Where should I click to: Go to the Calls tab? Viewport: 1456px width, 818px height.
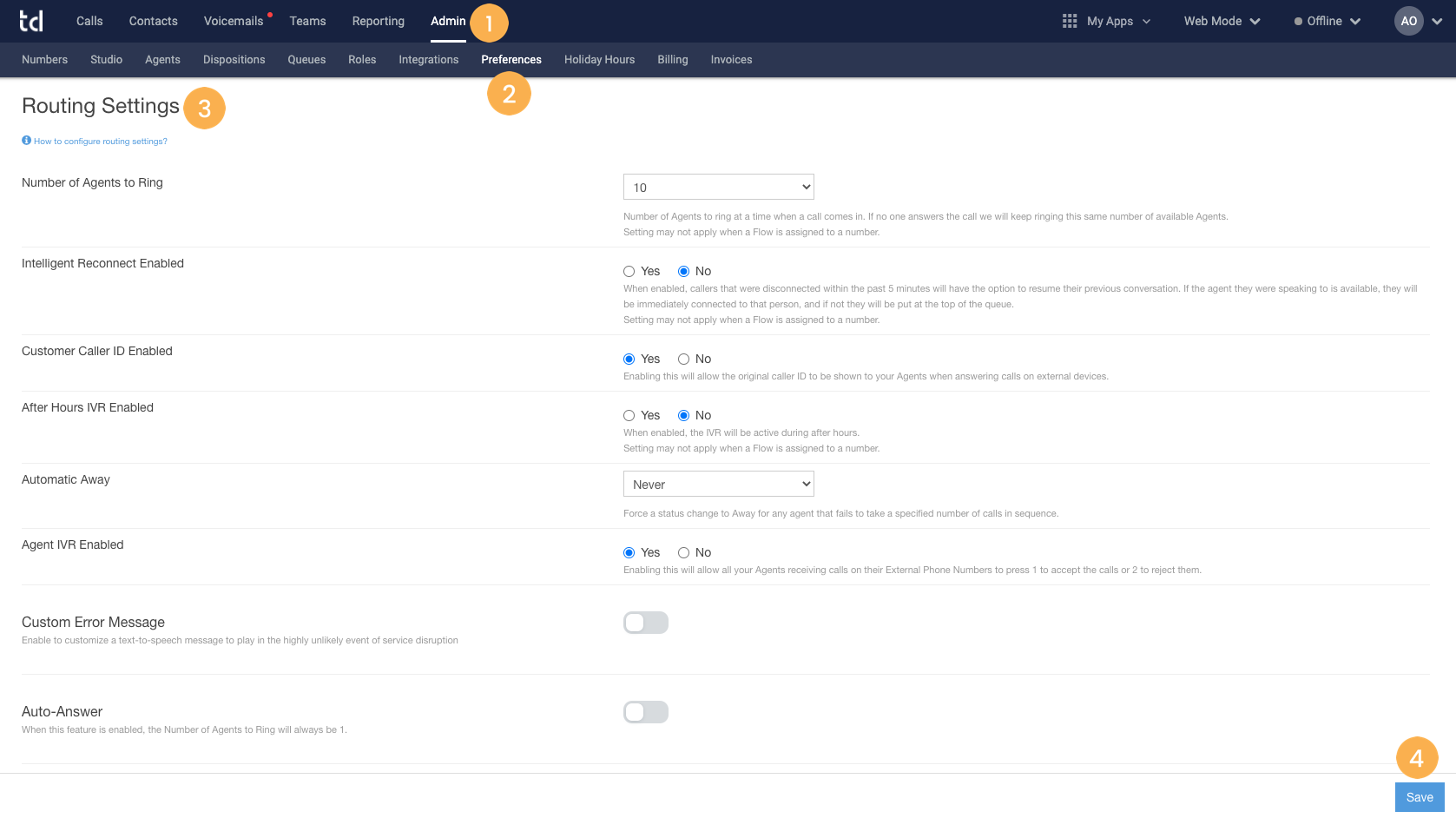coord(89,21)
